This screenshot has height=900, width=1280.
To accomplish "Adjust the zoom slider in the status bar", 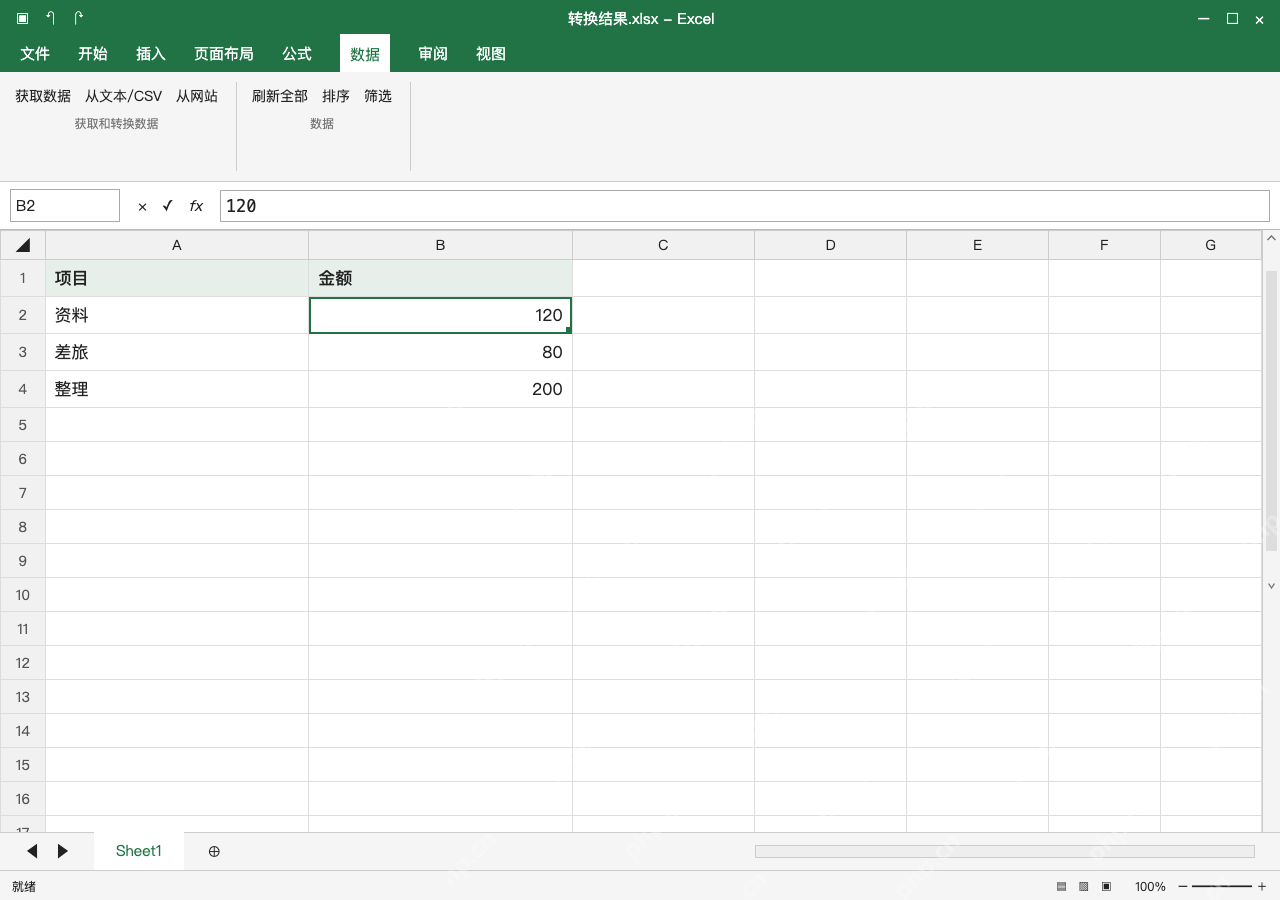I will pyautogui.click(x=1222, y=886).
